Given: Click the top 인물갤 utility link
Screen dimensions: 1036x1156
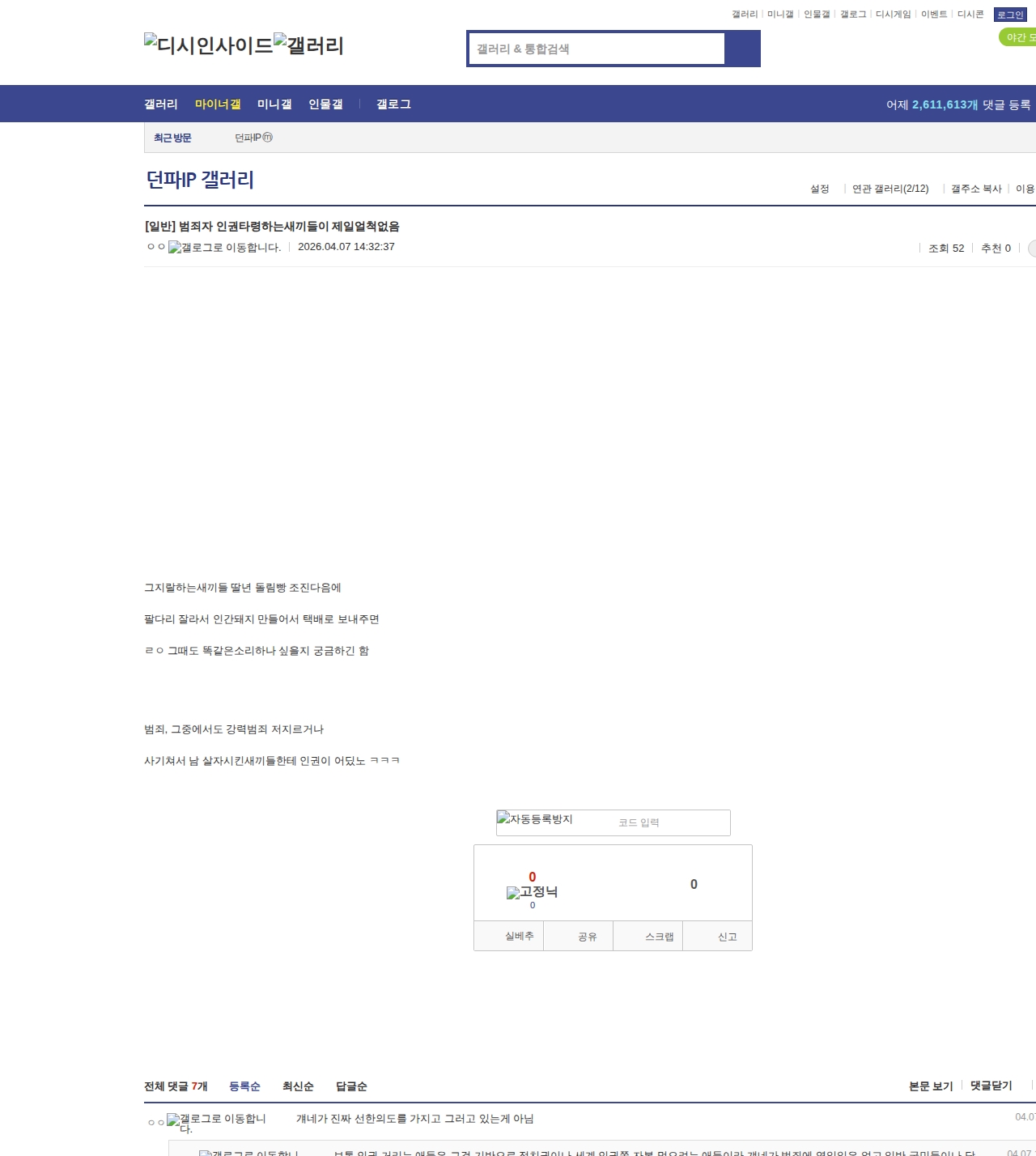Looking at the screenshot, I should coord(817,15).
